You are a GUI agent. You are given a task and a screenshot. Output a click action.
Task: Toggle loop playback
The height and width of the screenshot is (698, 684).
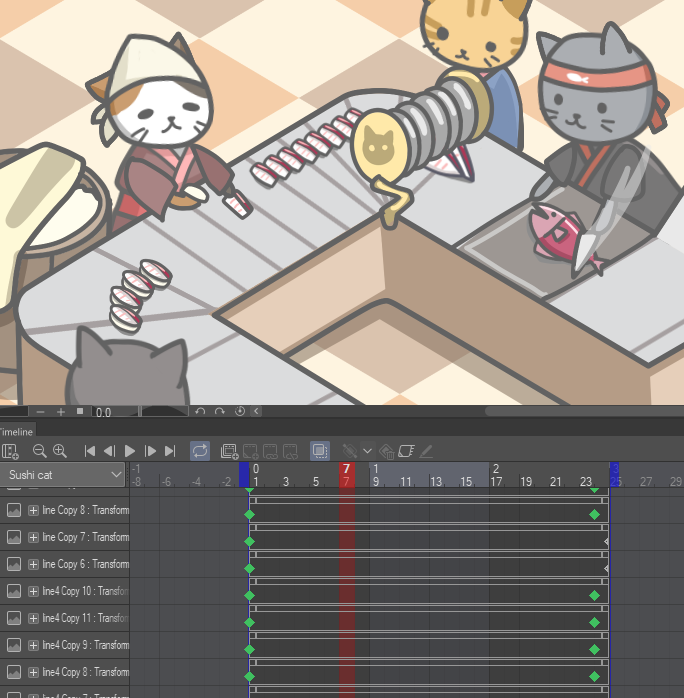[200, 450]
